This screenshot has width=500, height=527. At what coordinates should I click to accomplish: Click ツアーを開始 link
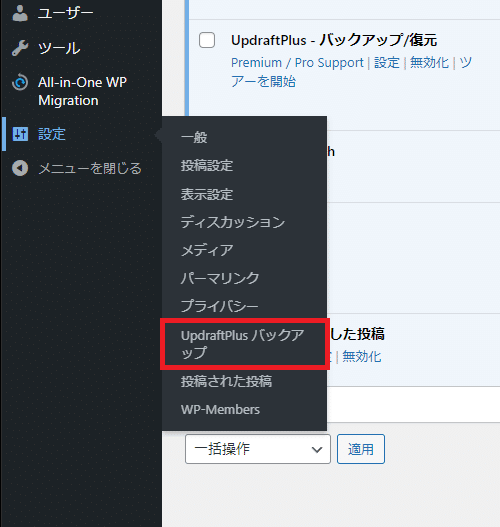[x=351, y=72]
